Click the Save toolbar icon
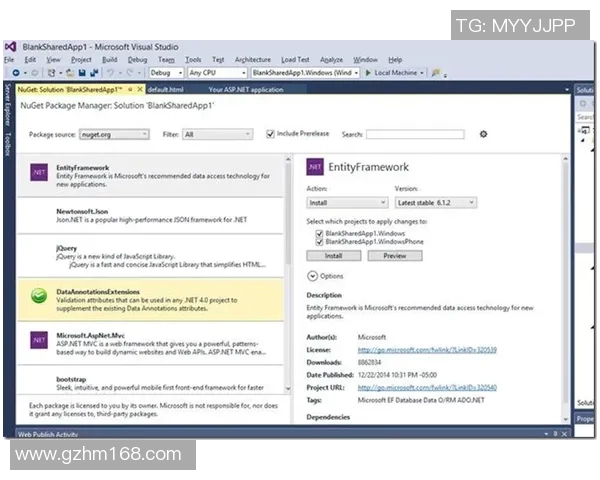Screen dimensions: 600x480 (x=82, y=73)
